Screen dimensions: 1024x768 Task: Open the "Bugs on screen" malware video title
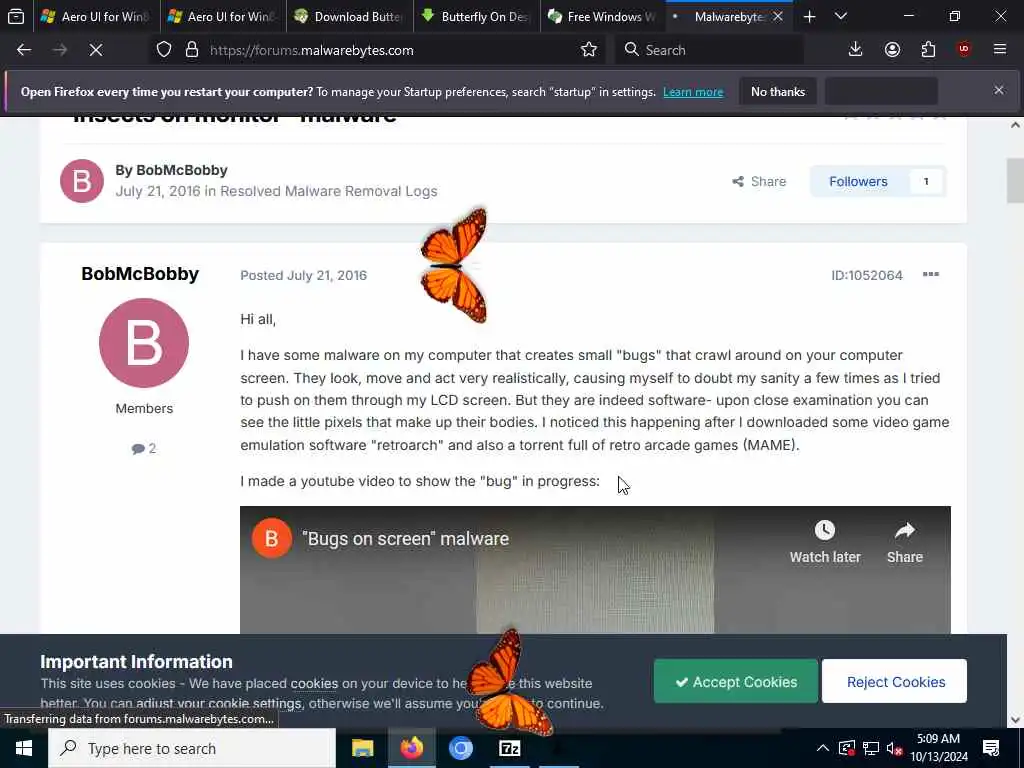coord(405,539)
